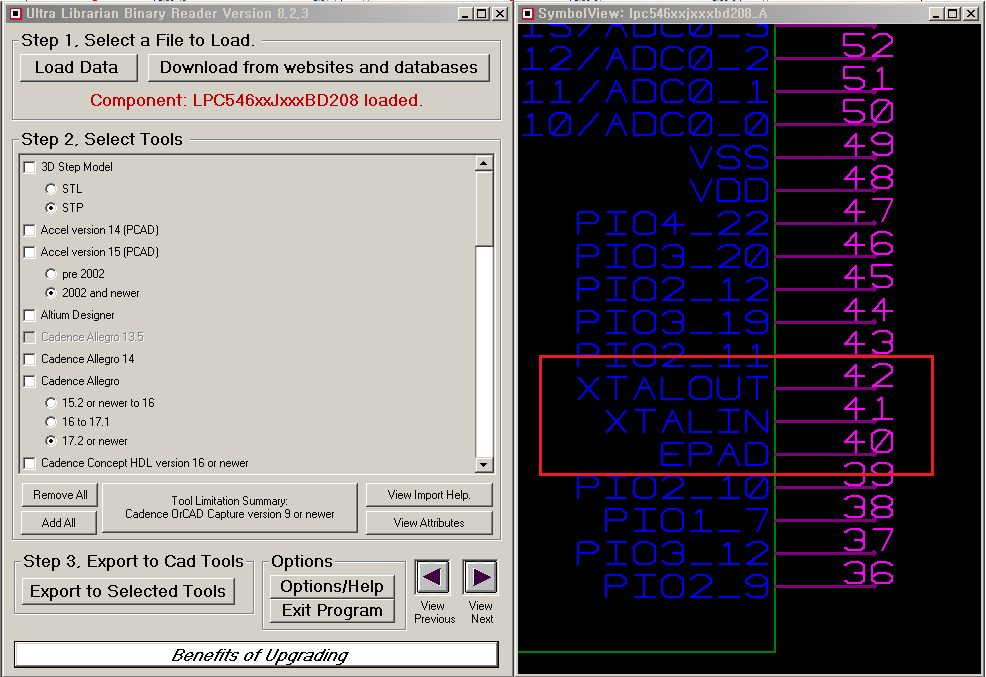The image size is (986, 677).
Task: Click the View Previous arrow icon
Action: tap(432, 576)
